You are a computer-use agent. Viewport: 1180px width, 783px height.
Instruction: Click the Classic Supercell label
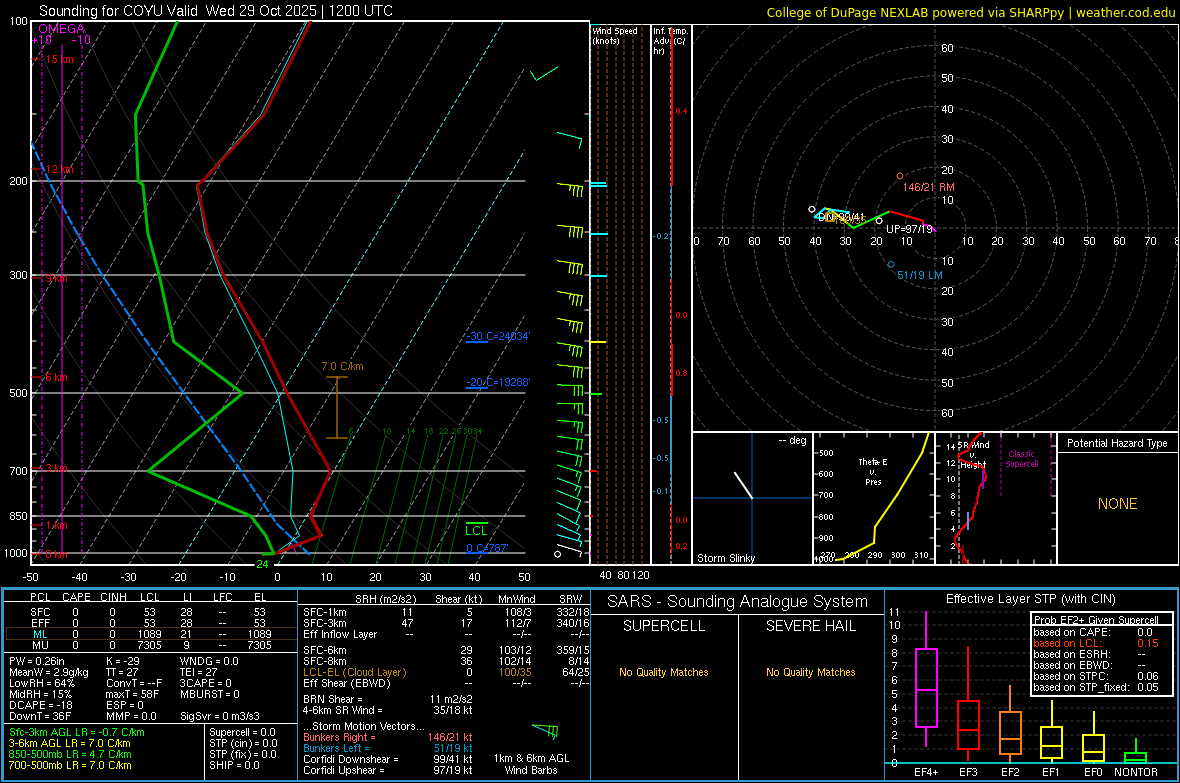[1021, 459]
